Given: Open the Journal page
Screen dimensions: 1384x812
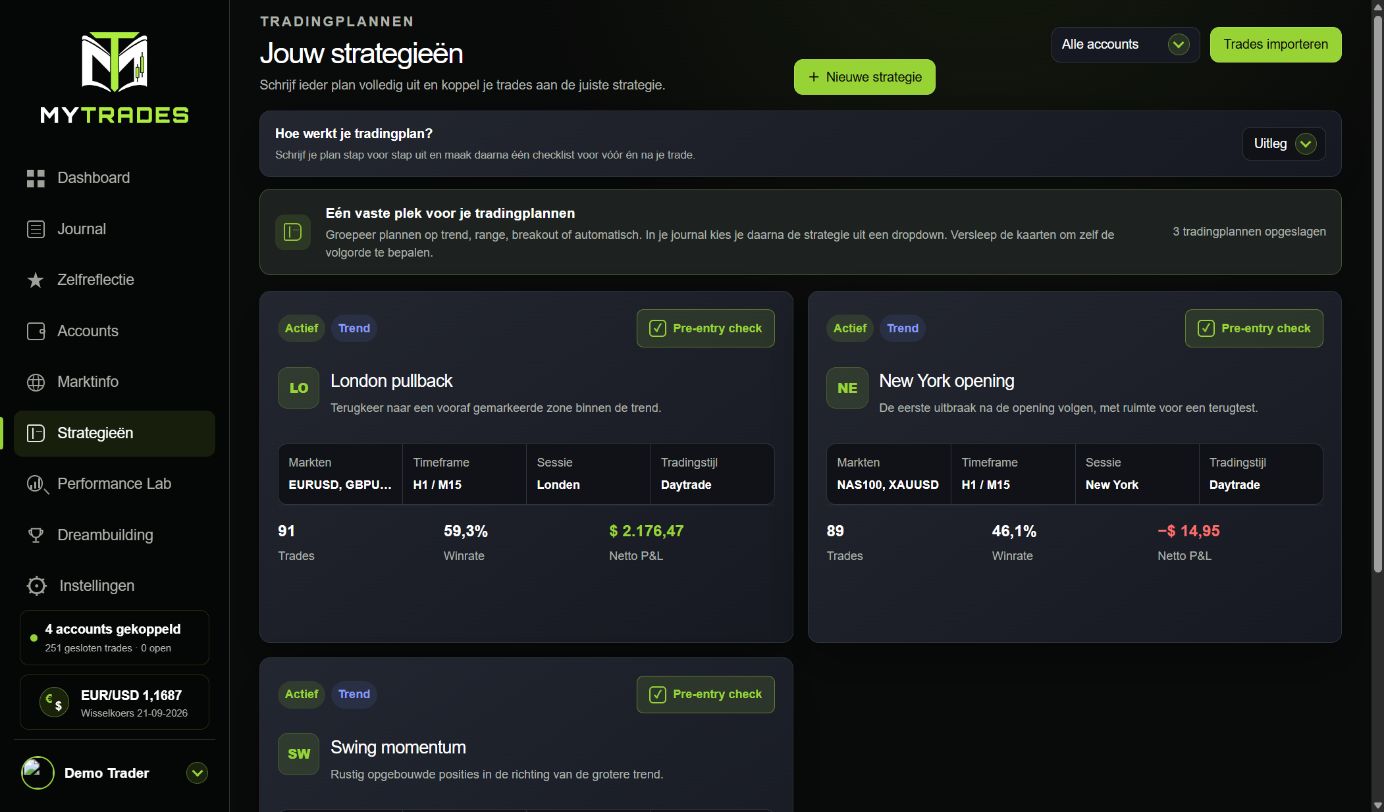Looking at the screenshot, I should click(x=114, y=229).
